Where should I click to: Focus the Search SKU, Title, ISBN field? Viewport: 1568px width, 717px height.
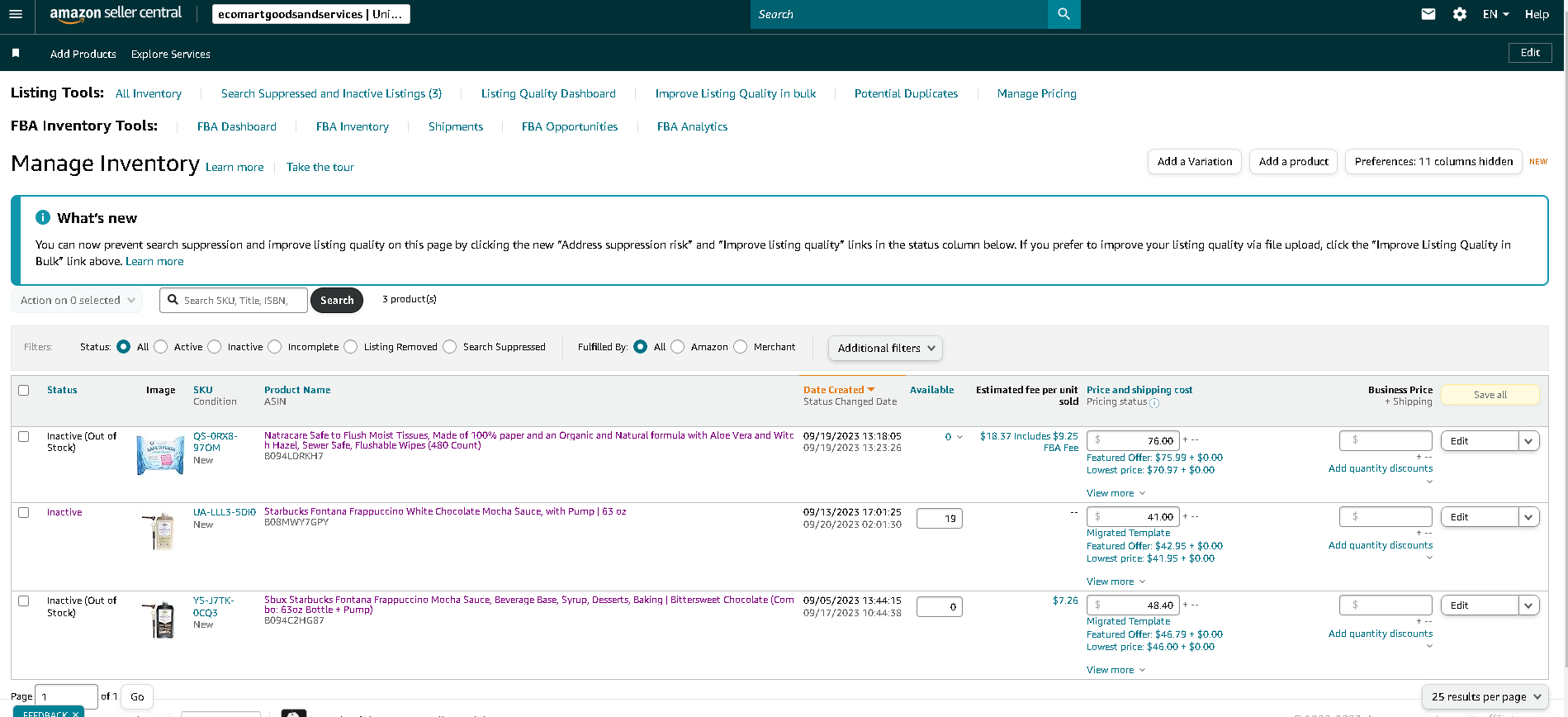tap(234, 301)
